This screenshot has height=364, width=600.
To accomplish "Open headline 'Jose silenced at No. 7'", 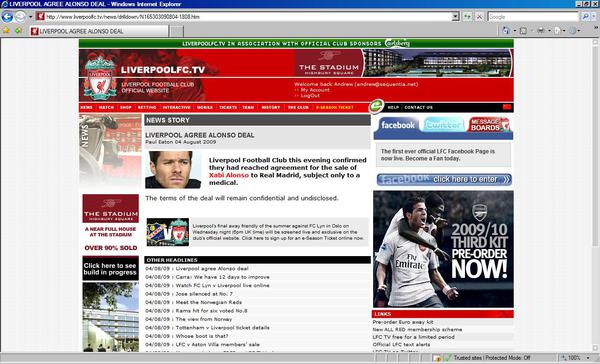I will (x=204, y=294).
